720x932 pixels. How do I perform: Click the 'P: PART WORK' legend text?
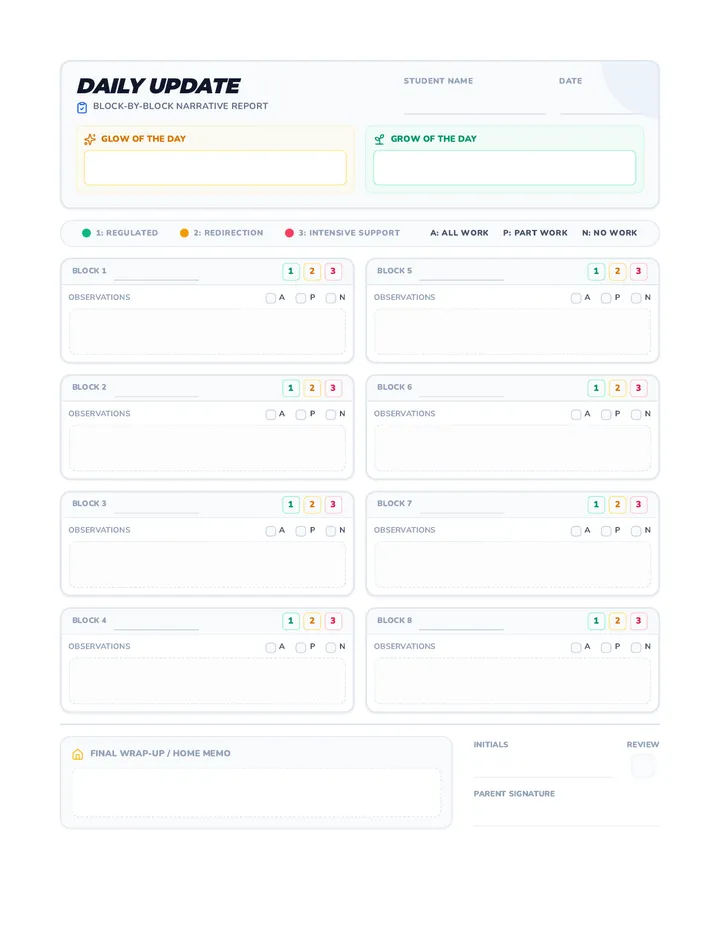pos(535,233)
